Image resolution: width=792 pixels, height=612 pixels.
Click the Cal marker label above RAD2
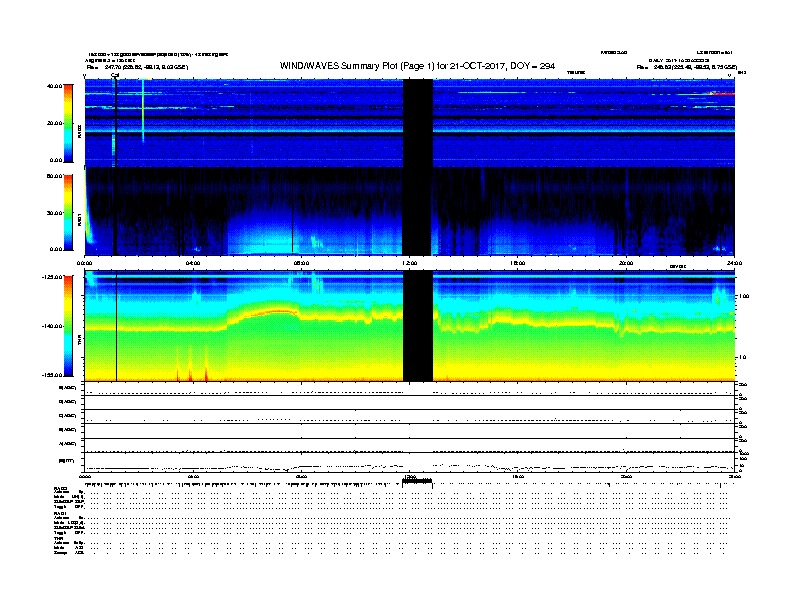(115, 75)
